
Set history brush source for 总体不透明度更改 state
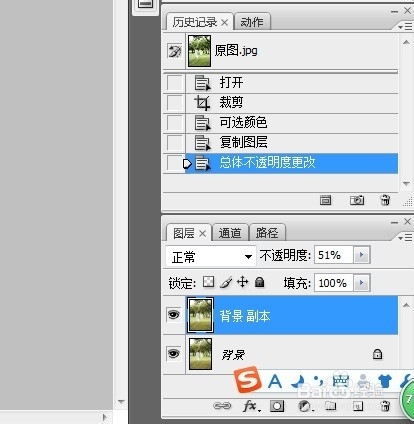[174, 163]
